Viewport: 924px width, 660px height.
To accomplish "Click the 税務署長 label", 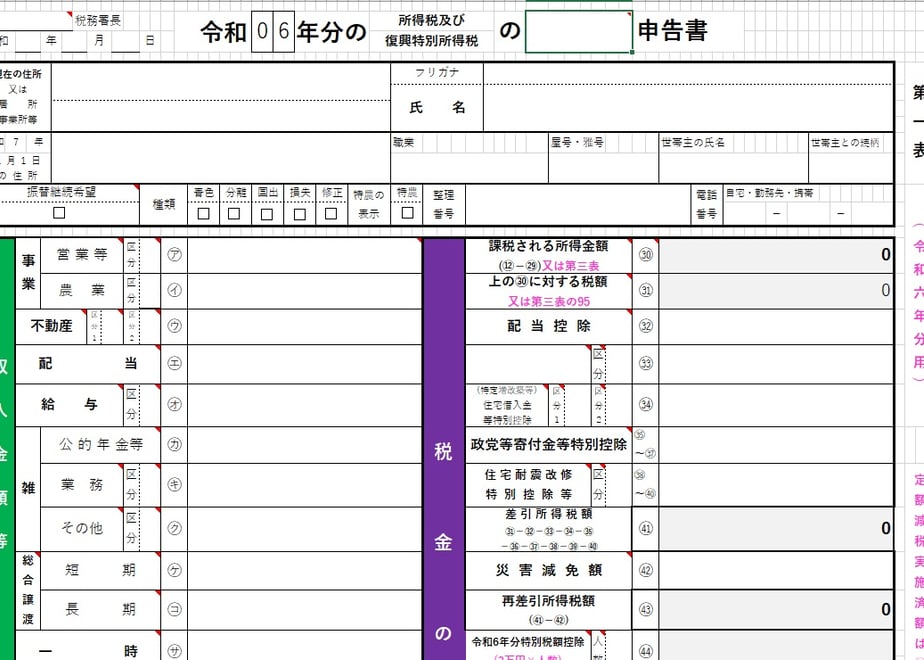I will pos(98,21).
